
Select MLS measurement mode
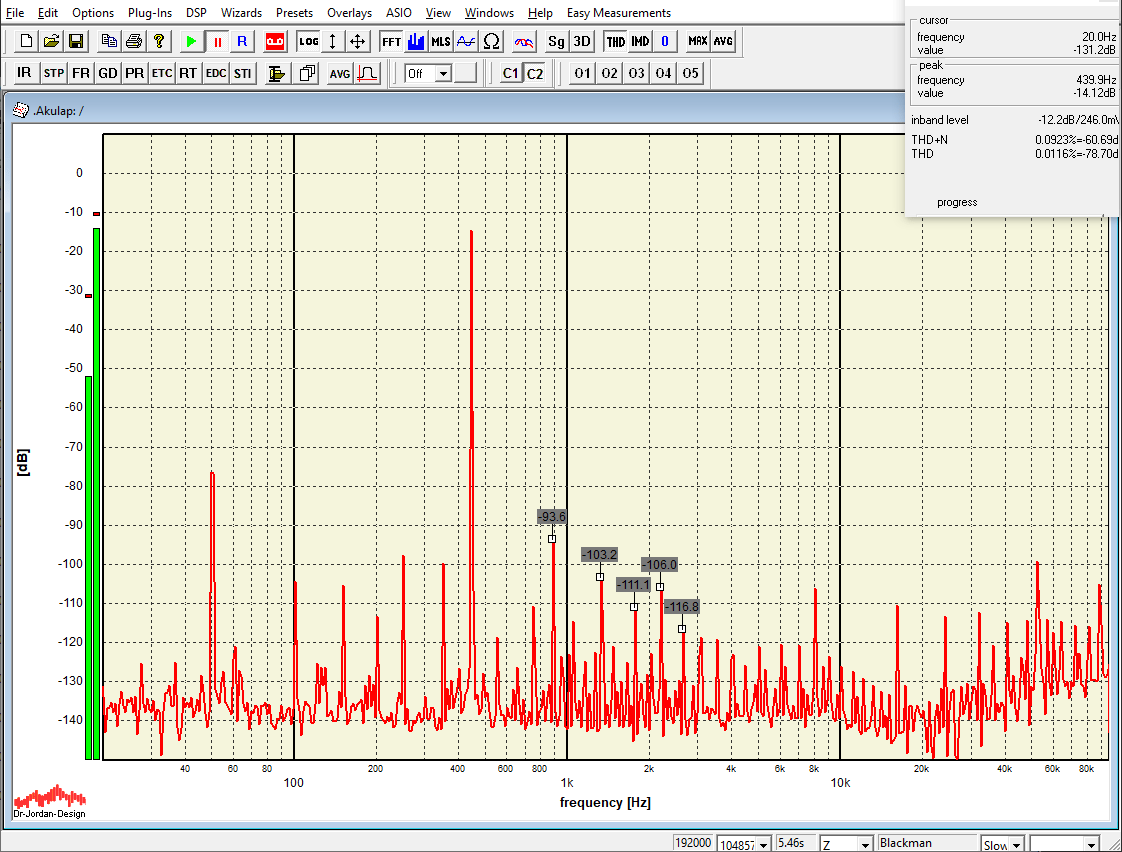[x=441, y=41]
